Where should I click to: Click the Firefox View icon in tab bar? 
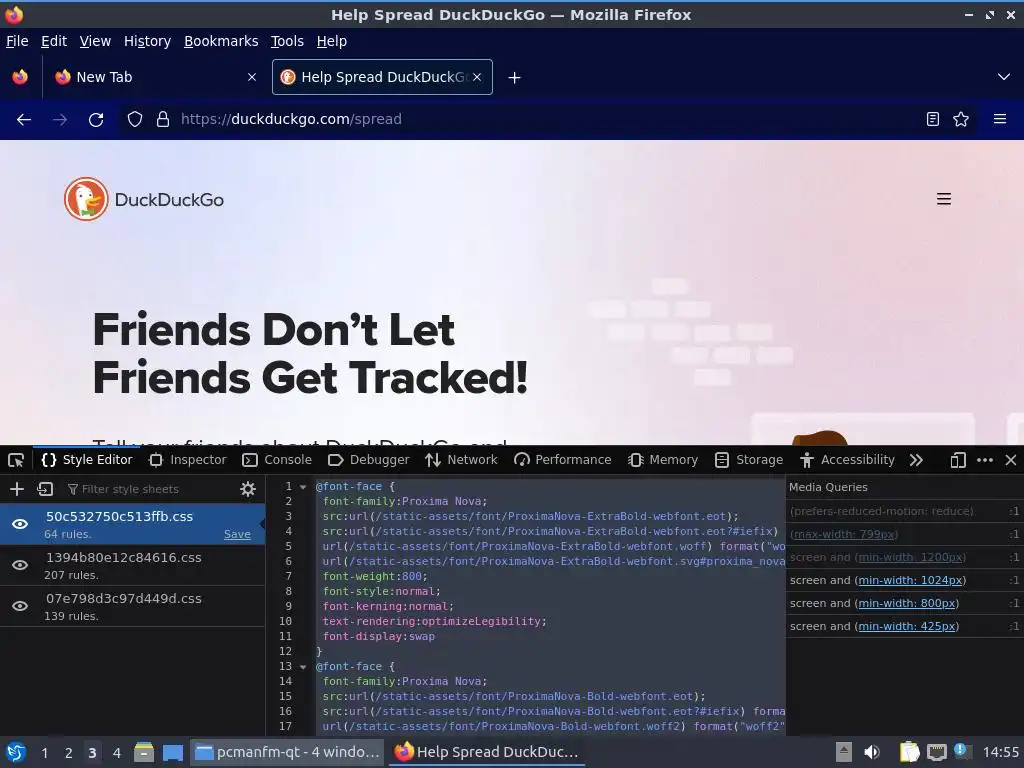[20, 77]
